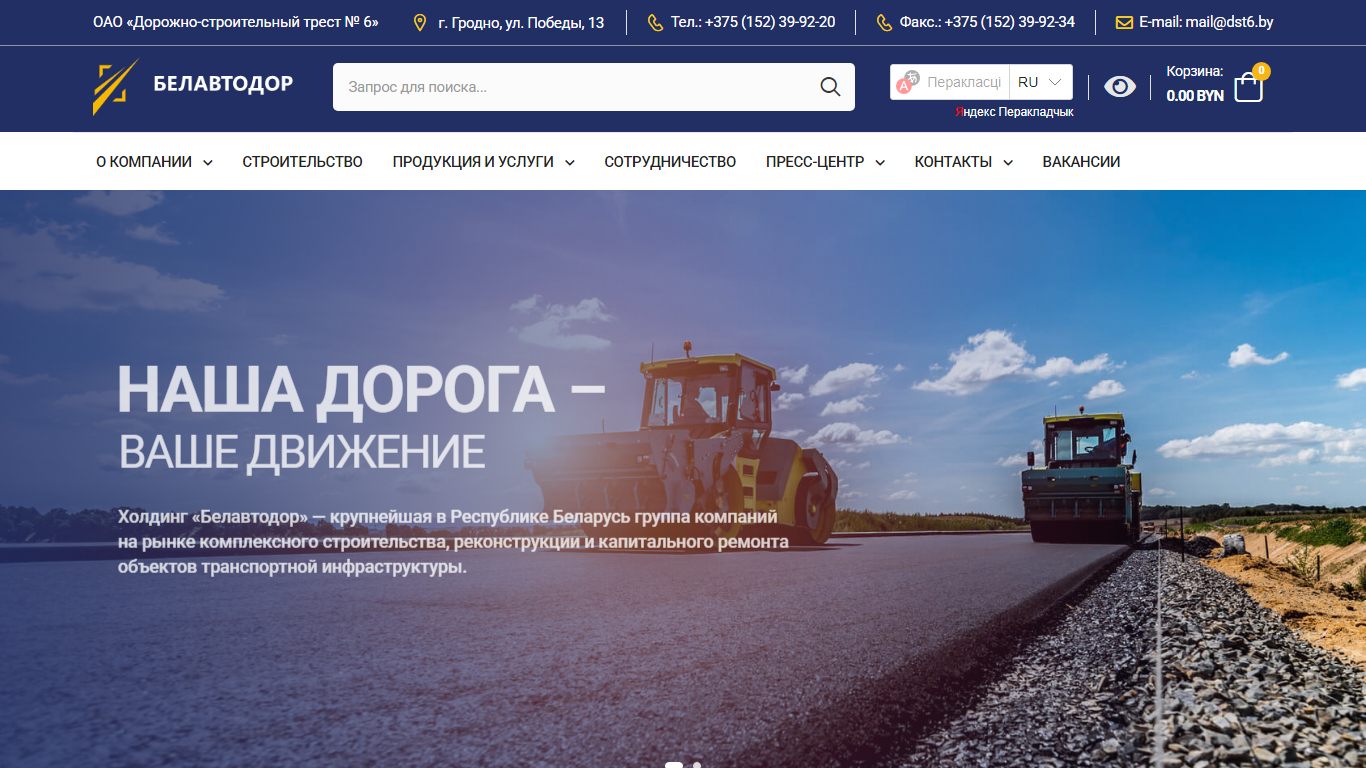Click the email address mail@dst6.by
This screenshot has height=768, width=1366.
1229,22
